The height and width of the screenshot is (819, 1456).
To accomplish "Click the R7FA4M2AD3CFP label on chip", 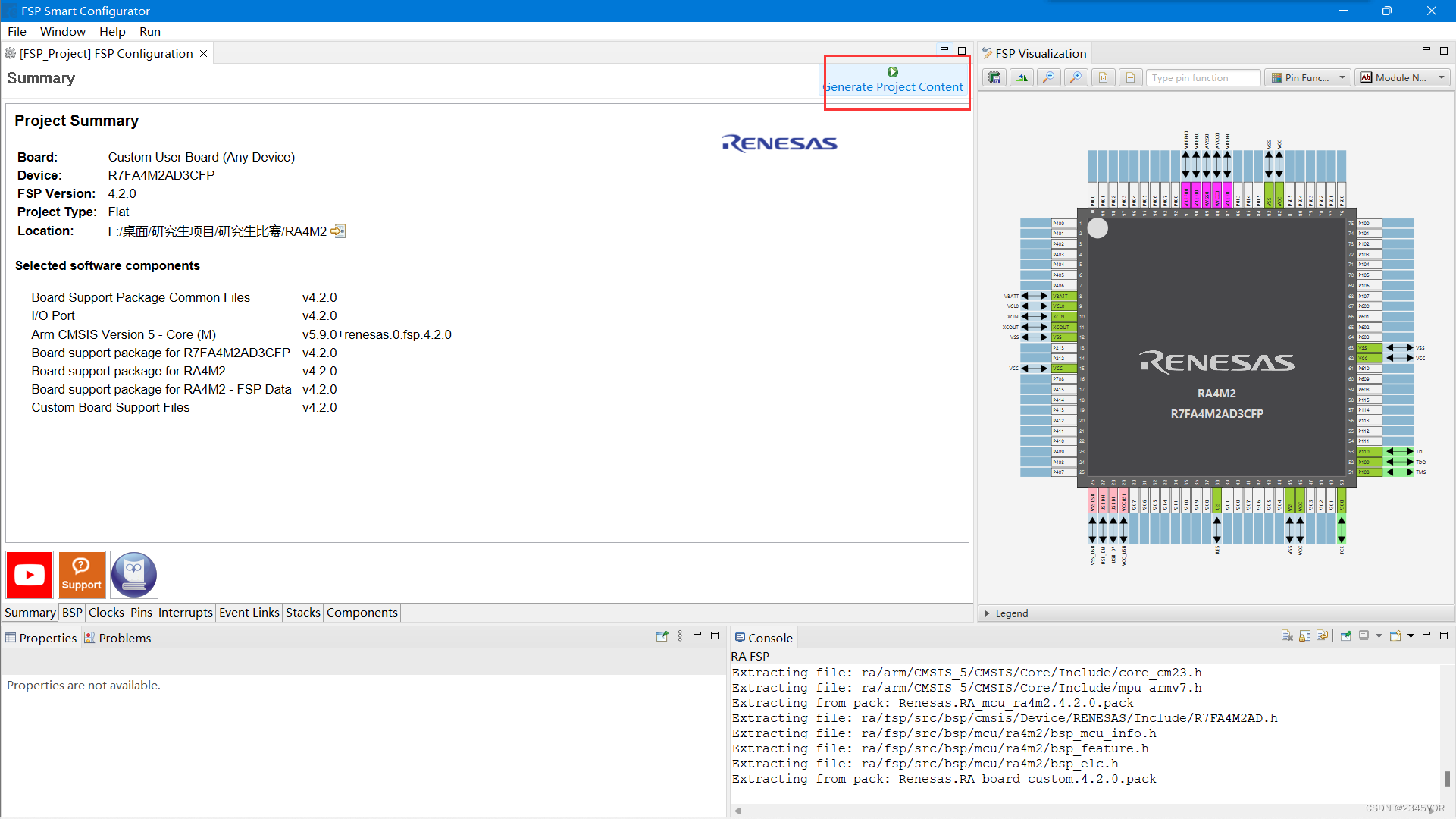I will point(1216,414).
